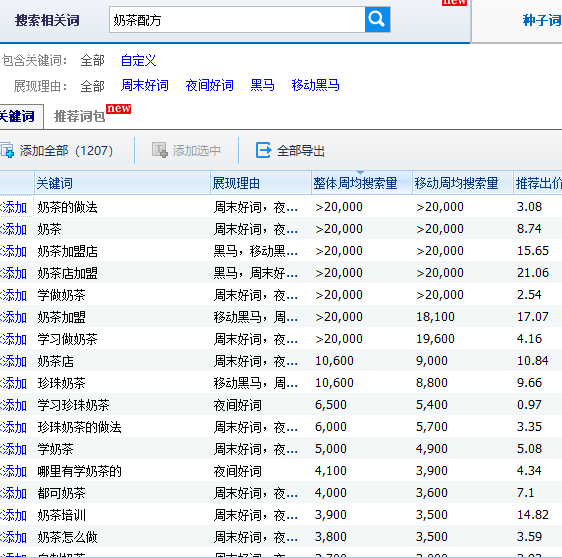Image resolution: width=562 pixels, height=558 pixels.
Task: Add the keyword 珍珠奶茶
Action: [14, 383]
